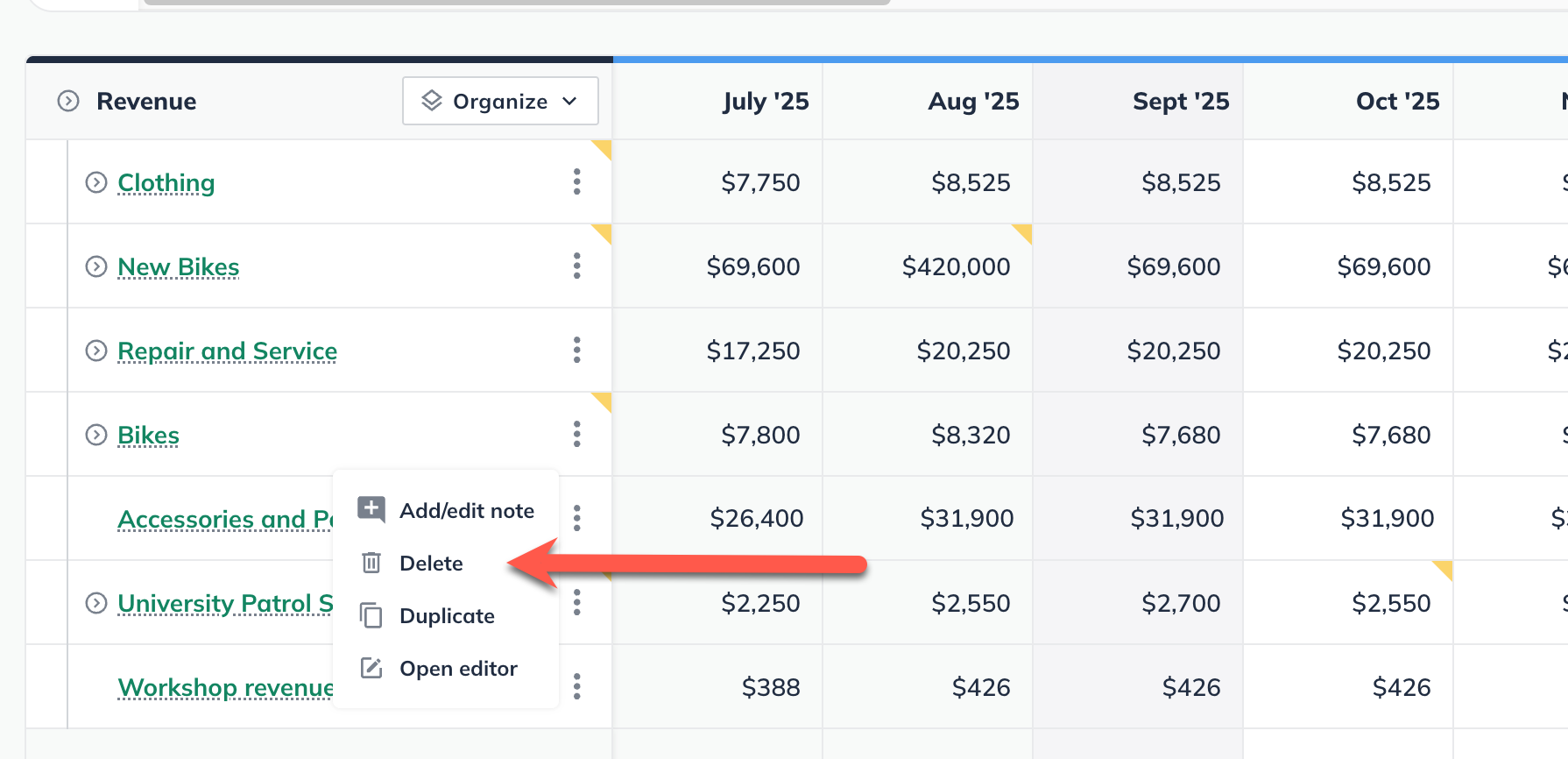Expand the New Bikes row

click(96, 266)
